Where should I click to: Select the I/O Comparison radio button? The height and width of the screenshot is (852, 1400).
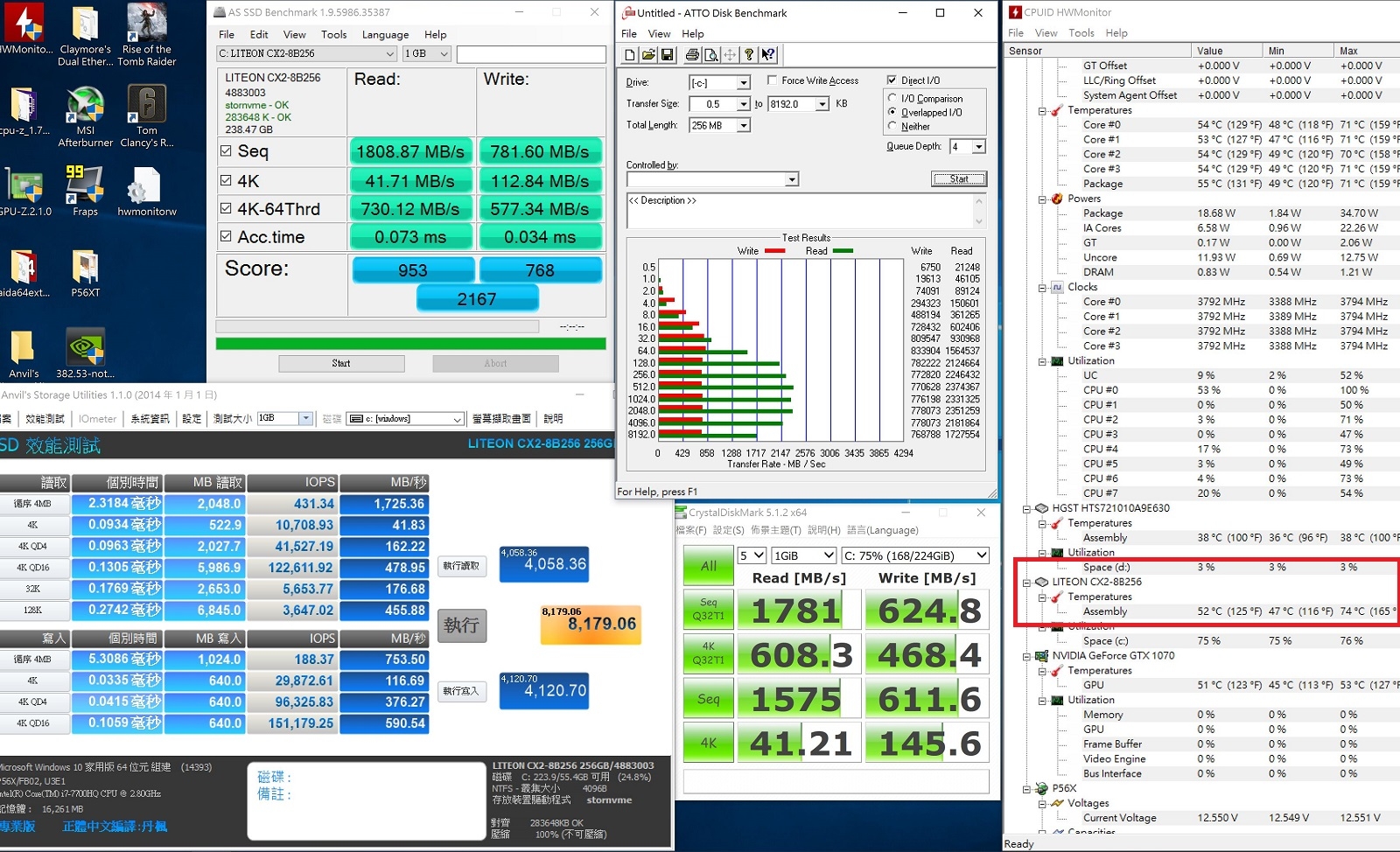pos(892,99)
